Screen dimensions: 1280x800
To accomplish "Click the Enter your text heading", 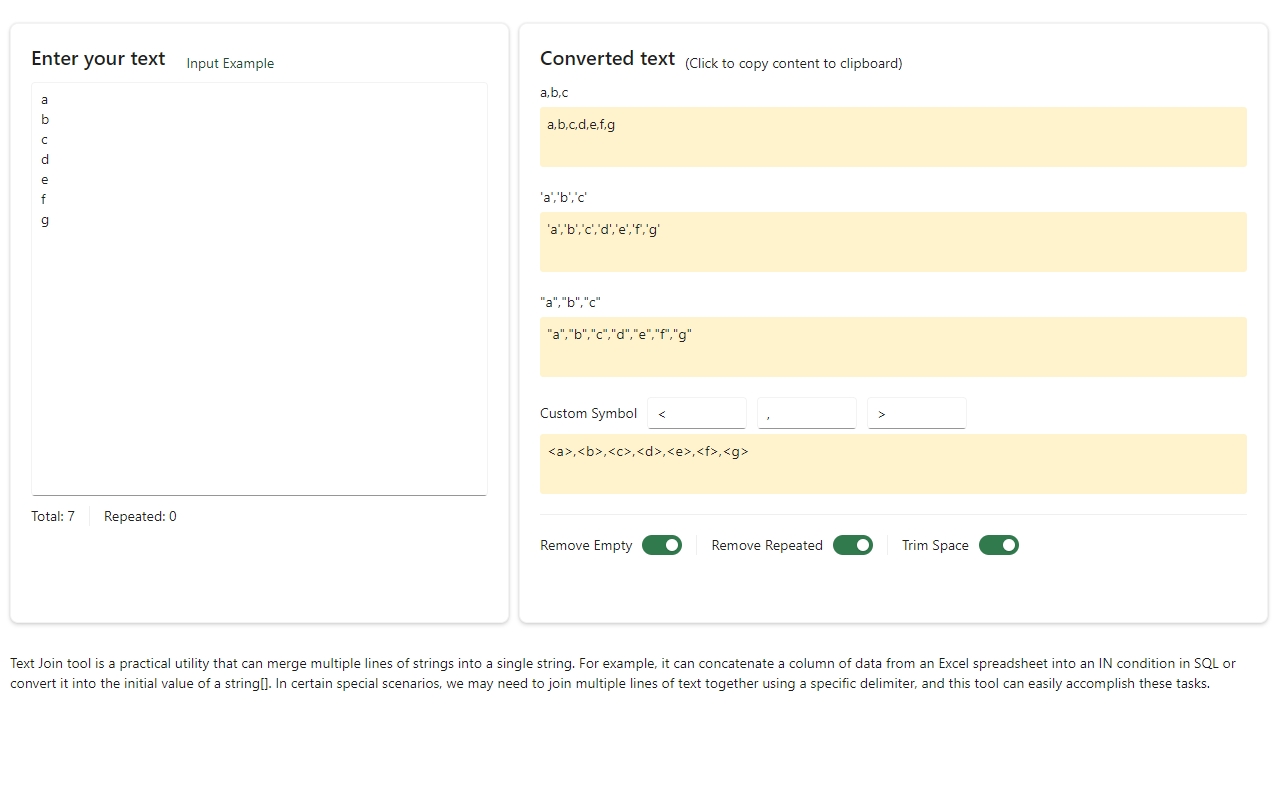I will tap(98, 59).
